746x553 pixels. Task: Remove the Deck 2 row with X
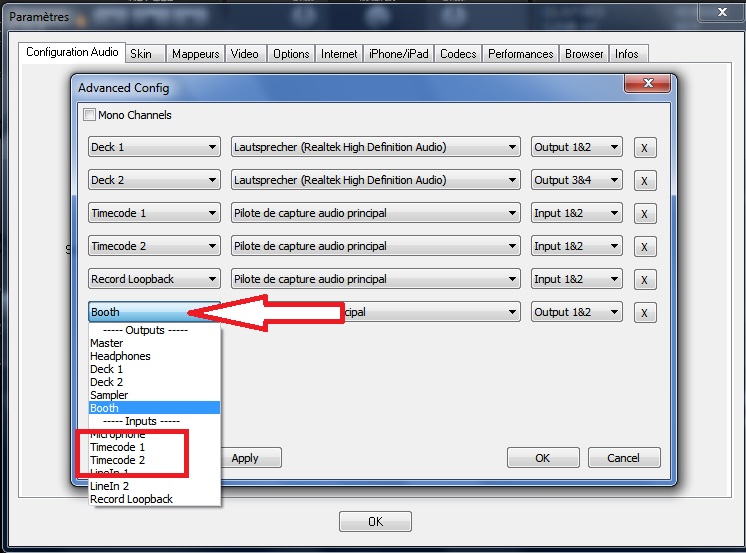(645, 181)
